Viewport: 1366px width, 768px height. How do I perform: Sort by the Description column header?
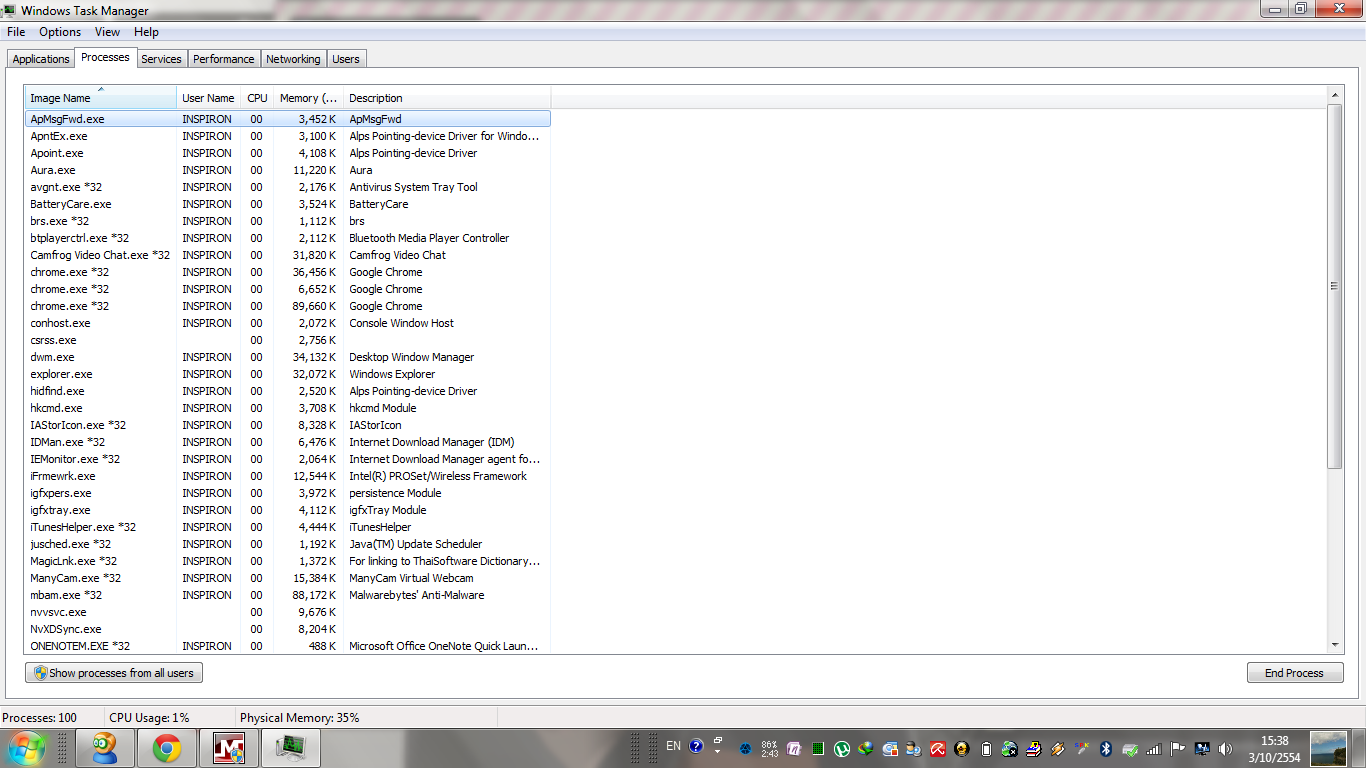pyautogui.click(x=447, y=98)
